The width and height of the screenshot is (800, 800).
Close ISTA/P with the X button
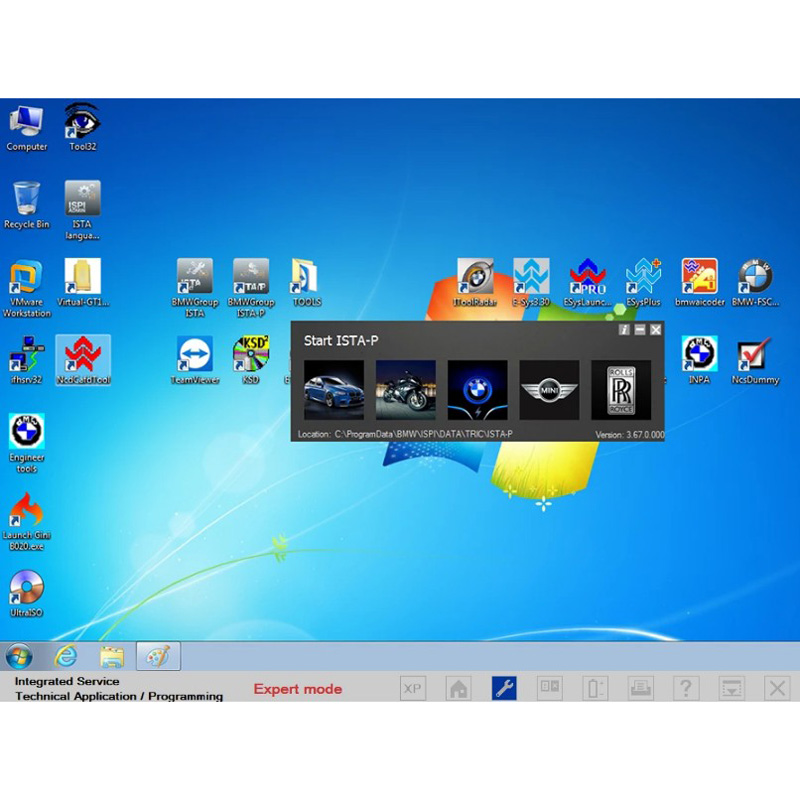pyautogui.click(x=777, y=689)
